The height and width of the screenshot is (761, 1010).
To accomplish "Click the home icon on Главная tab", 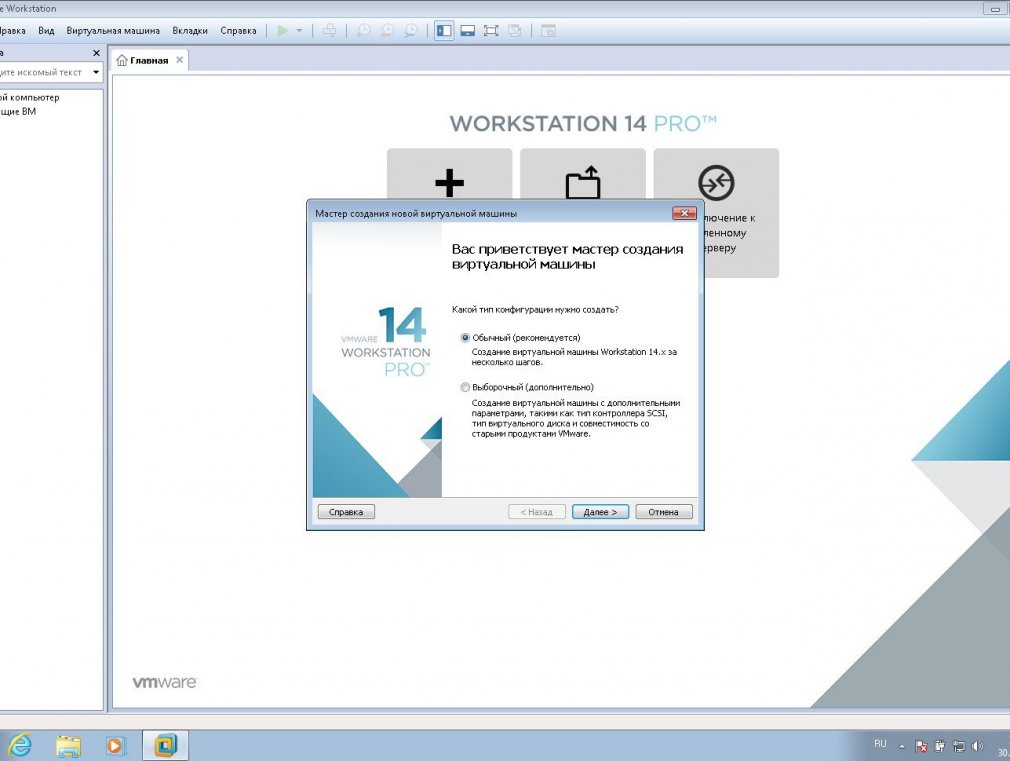I will click(x=122, y=60).
